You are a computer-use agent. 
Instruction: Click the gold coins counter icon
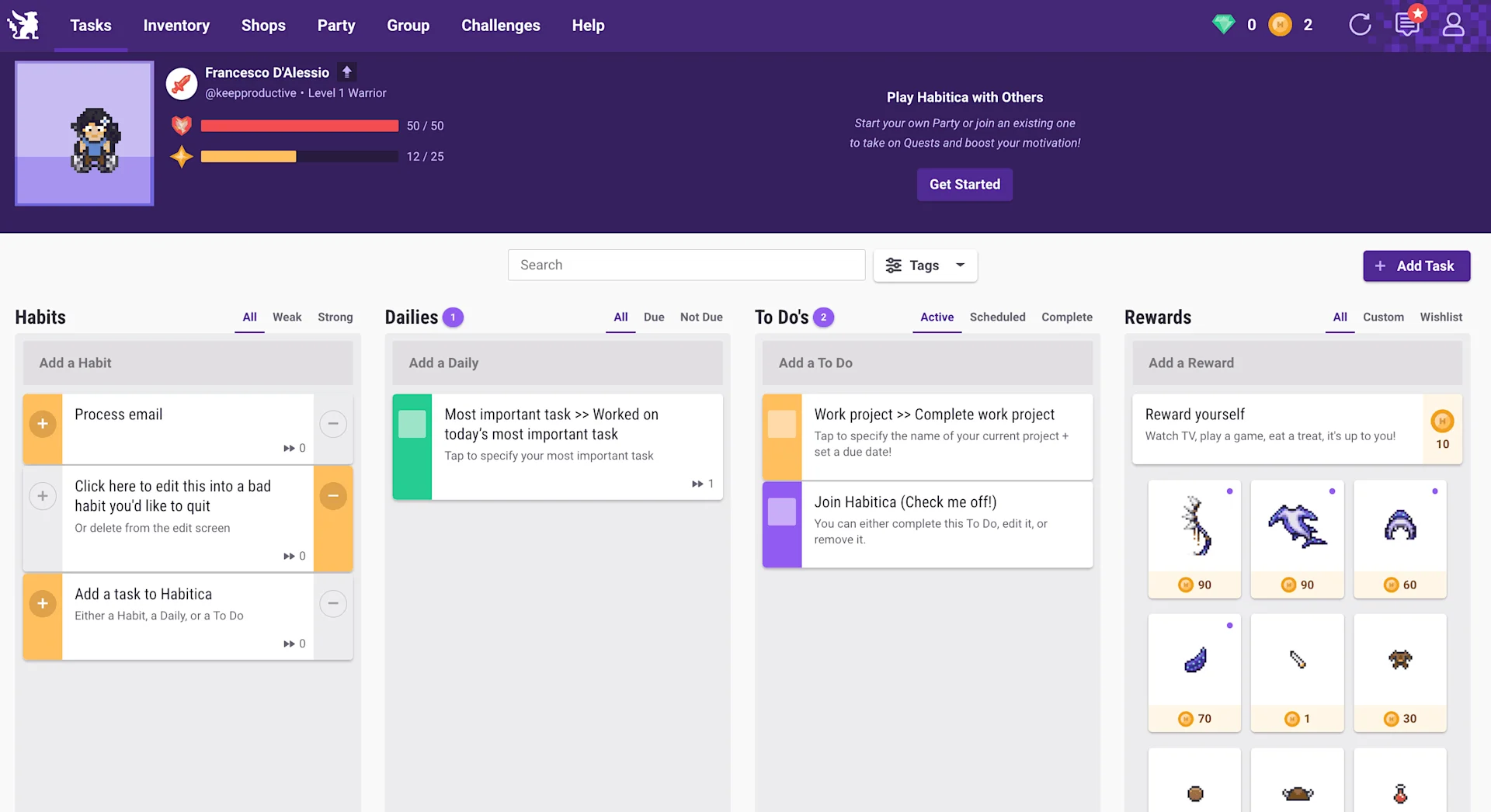[x=1281, y=24]
